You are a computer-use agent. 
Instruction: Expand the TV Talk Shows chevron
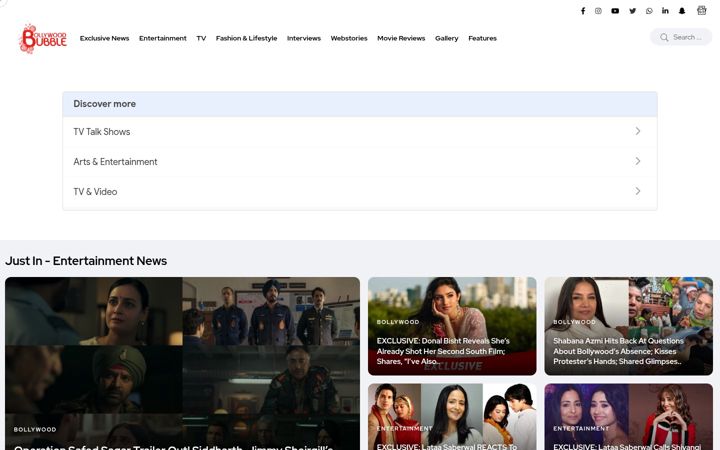(x=638, y=131)
